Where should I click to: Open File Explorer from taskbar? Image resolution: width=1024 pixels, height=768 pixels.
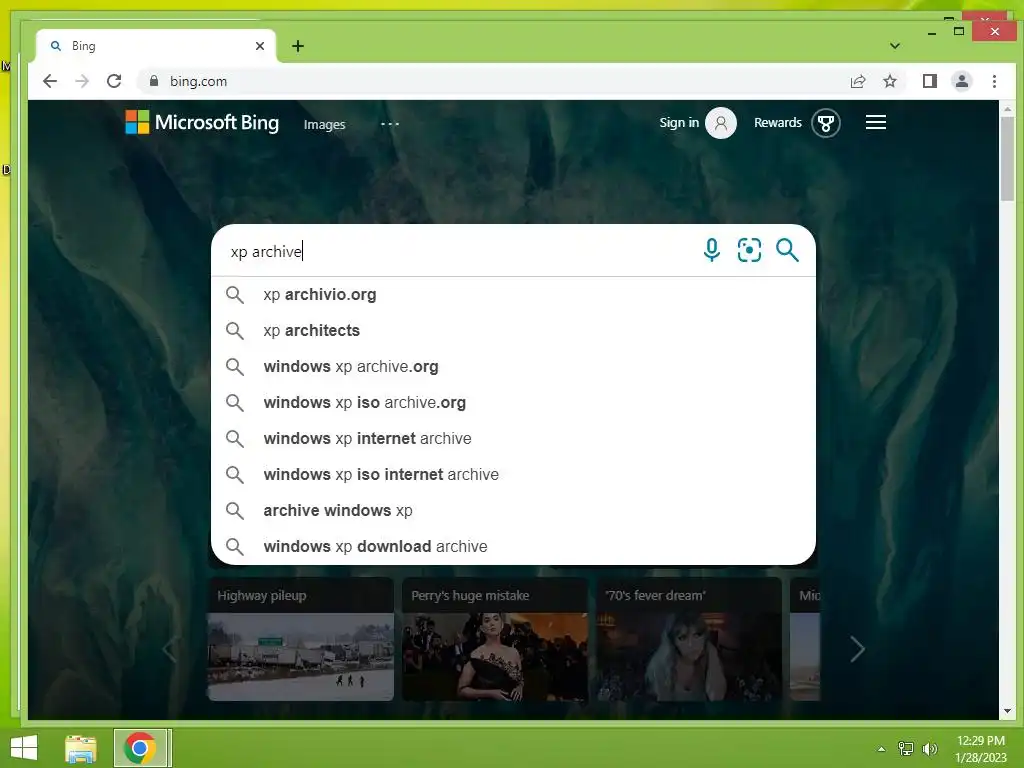pyautogui.click(x=81, y=748)
